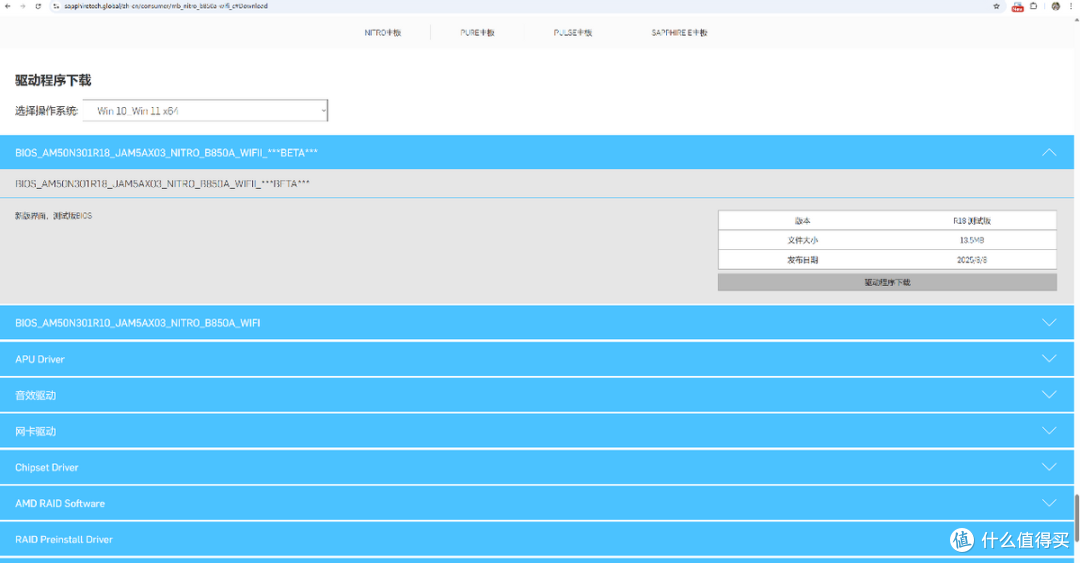Click the R18 测试版 version cell
Viewport: 1080px width, 563px height.
(x=972, y=221)
